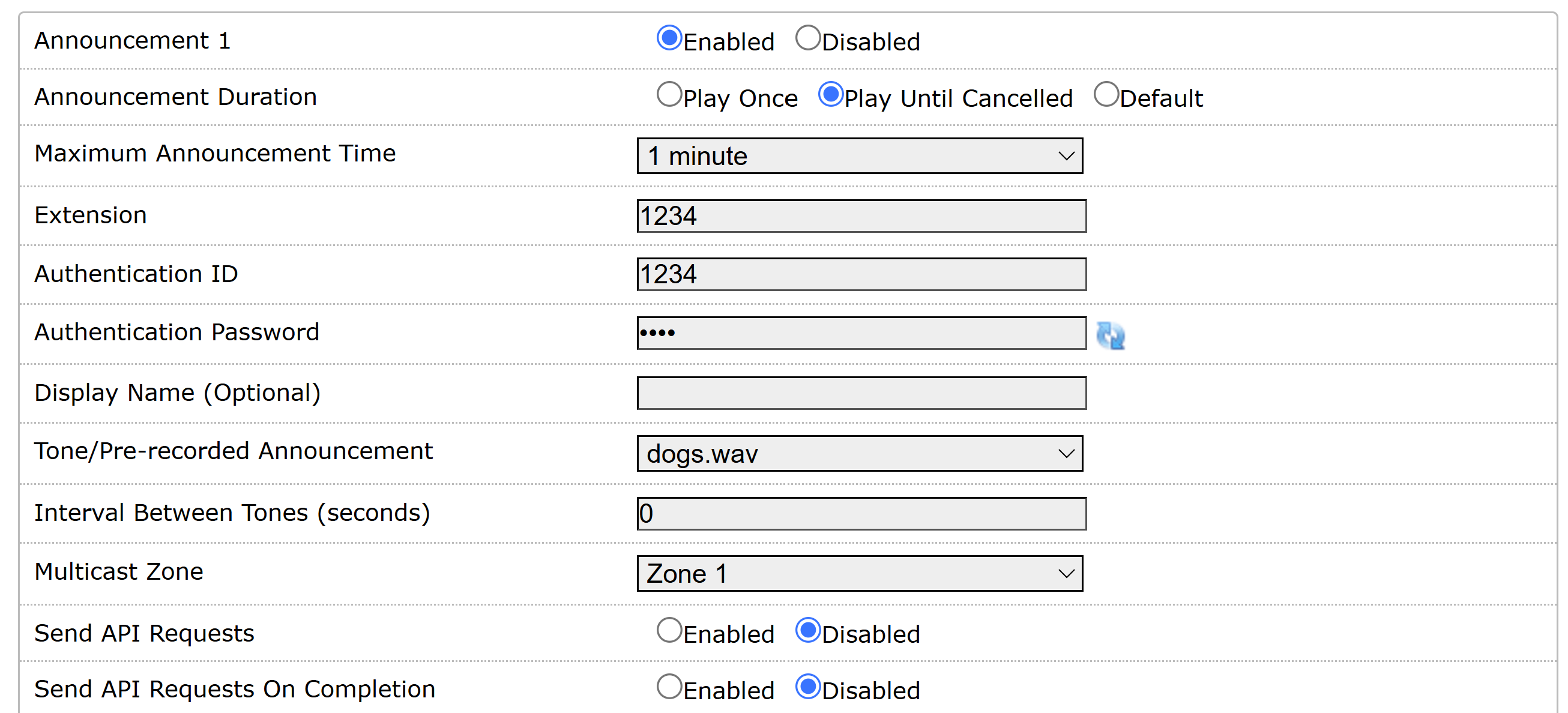1568x713 pixels.
Task: Enable Send API Requests On Completion
Action: pos(669,687)
